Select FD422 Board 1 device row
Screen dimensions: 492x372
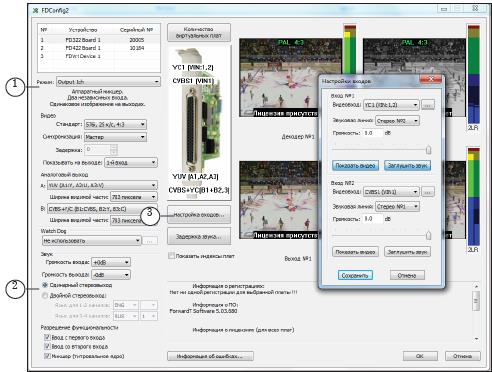pos(99,48)
